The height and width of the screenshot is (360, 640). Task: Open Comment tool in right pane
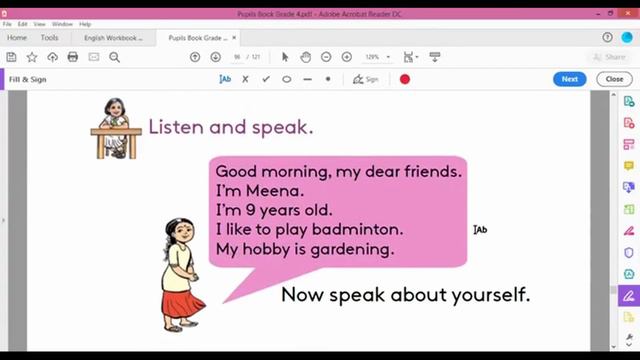coord(629,166)
